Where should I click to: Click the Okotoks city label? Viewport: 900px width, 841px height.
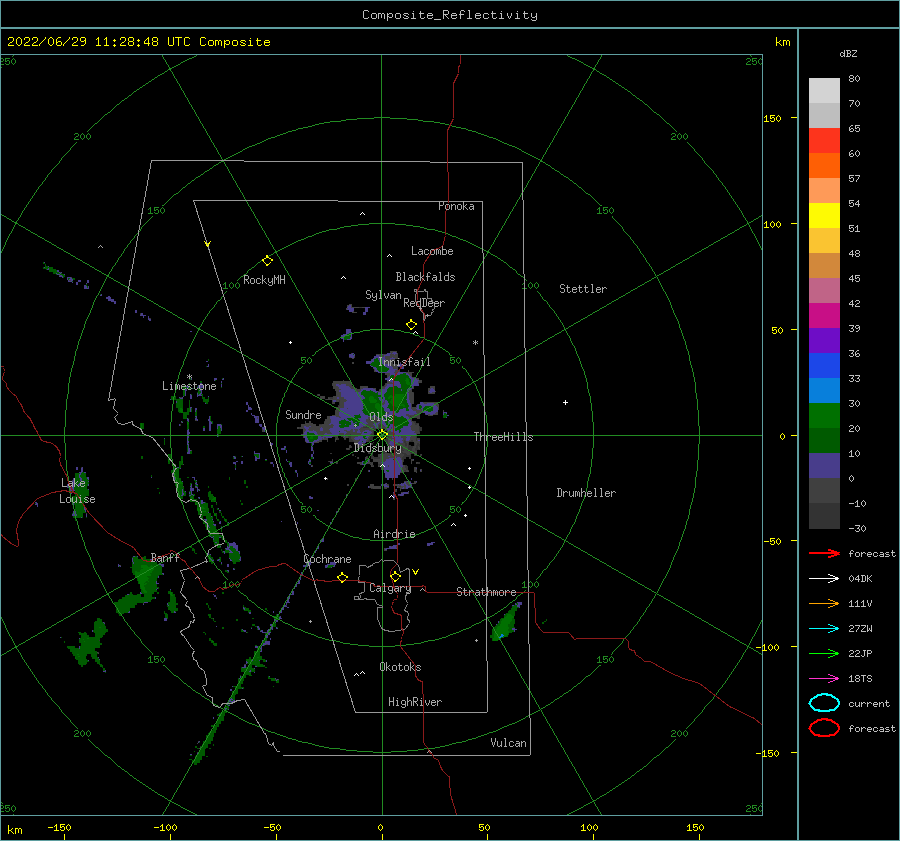pos(400,667)
